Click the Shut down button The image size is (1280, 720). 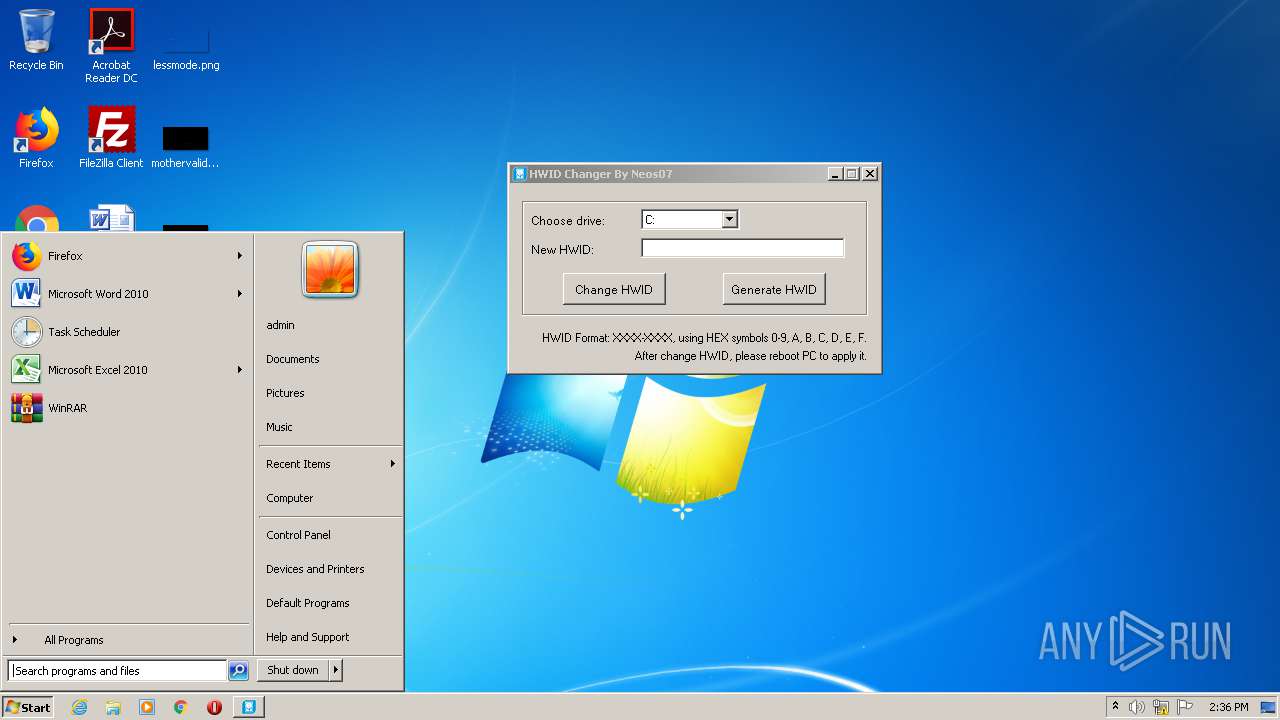(293, 670)
